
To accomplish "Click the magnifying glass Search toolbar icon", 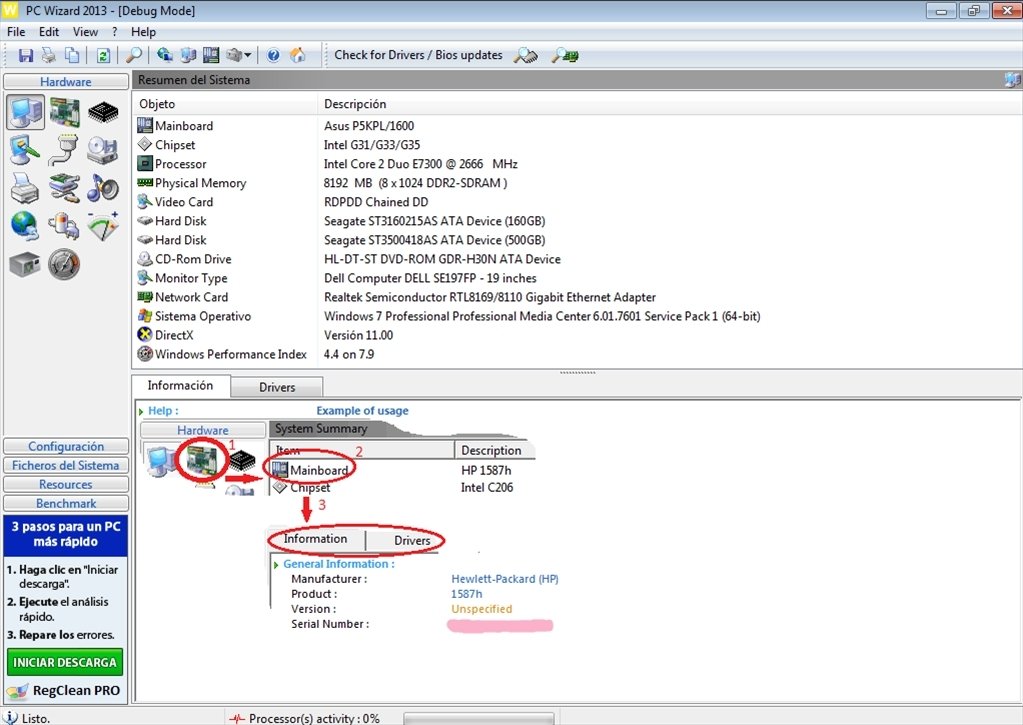I will pos(134,55).
